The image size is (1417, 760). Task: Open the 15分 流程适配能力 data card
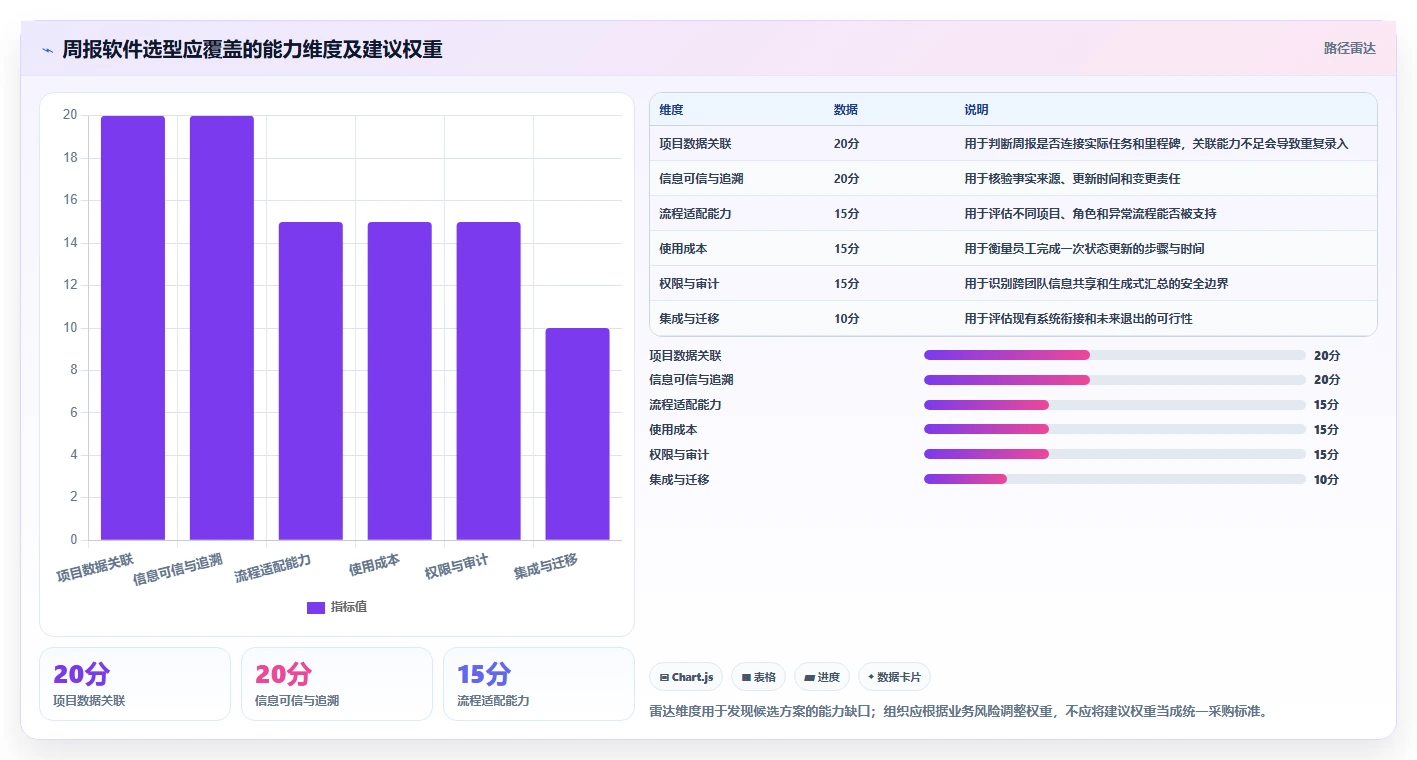click(539, 684)
